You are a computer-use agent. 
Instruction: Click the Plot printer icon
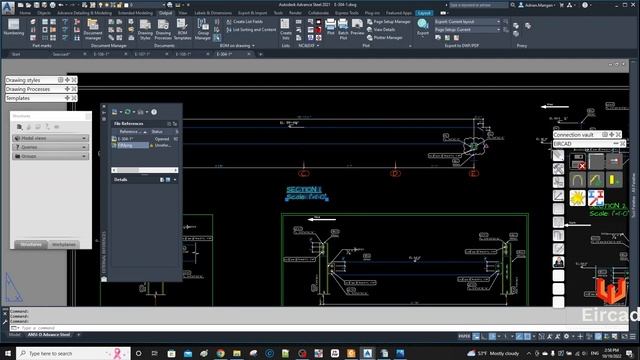[330, 27]
